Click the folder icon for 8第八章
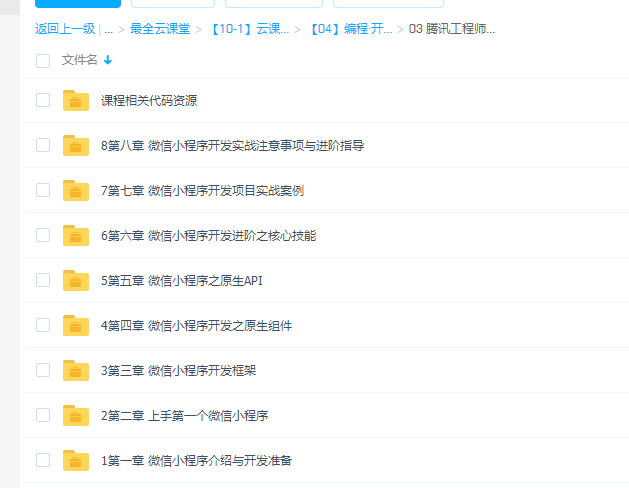Screen dimensions: 629x488 coord(76,145)
